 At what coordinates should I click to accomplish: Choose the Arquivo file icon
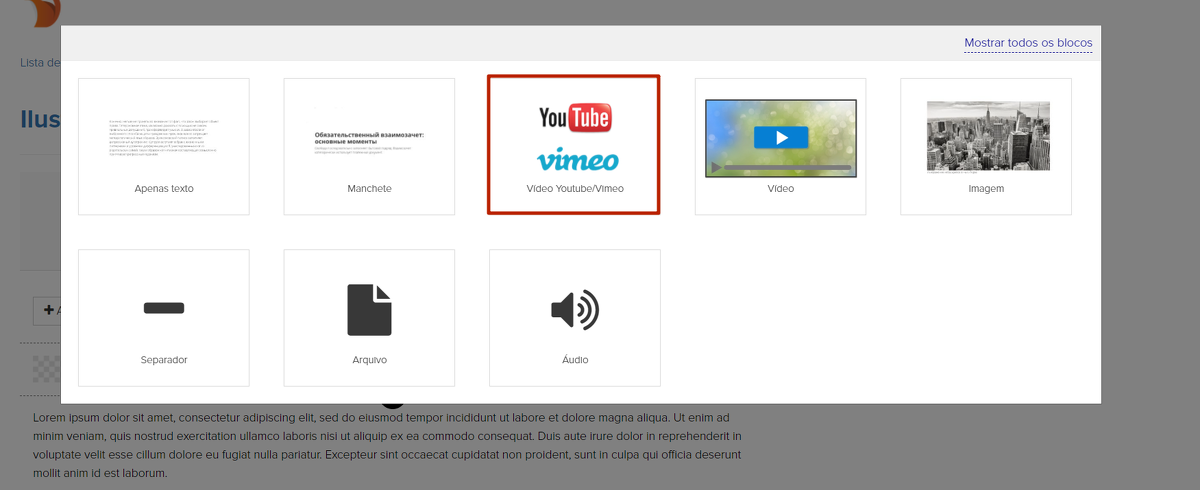369,310
